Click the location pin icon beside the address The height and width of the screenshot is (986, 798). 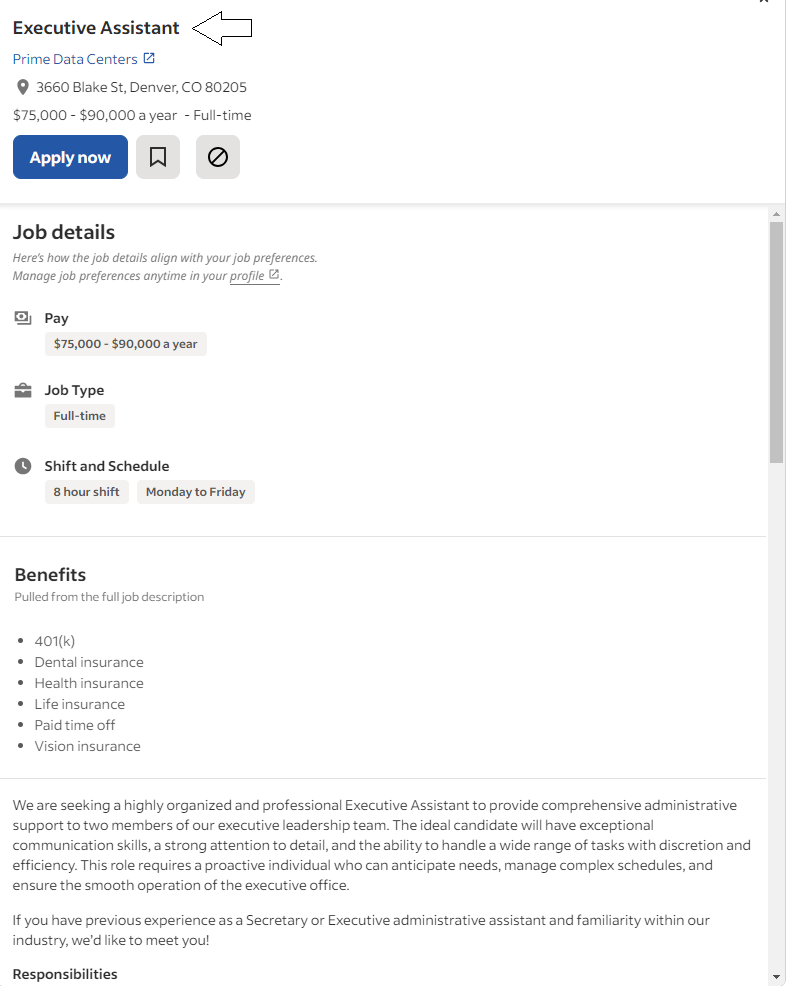click(x=22, y=87)
